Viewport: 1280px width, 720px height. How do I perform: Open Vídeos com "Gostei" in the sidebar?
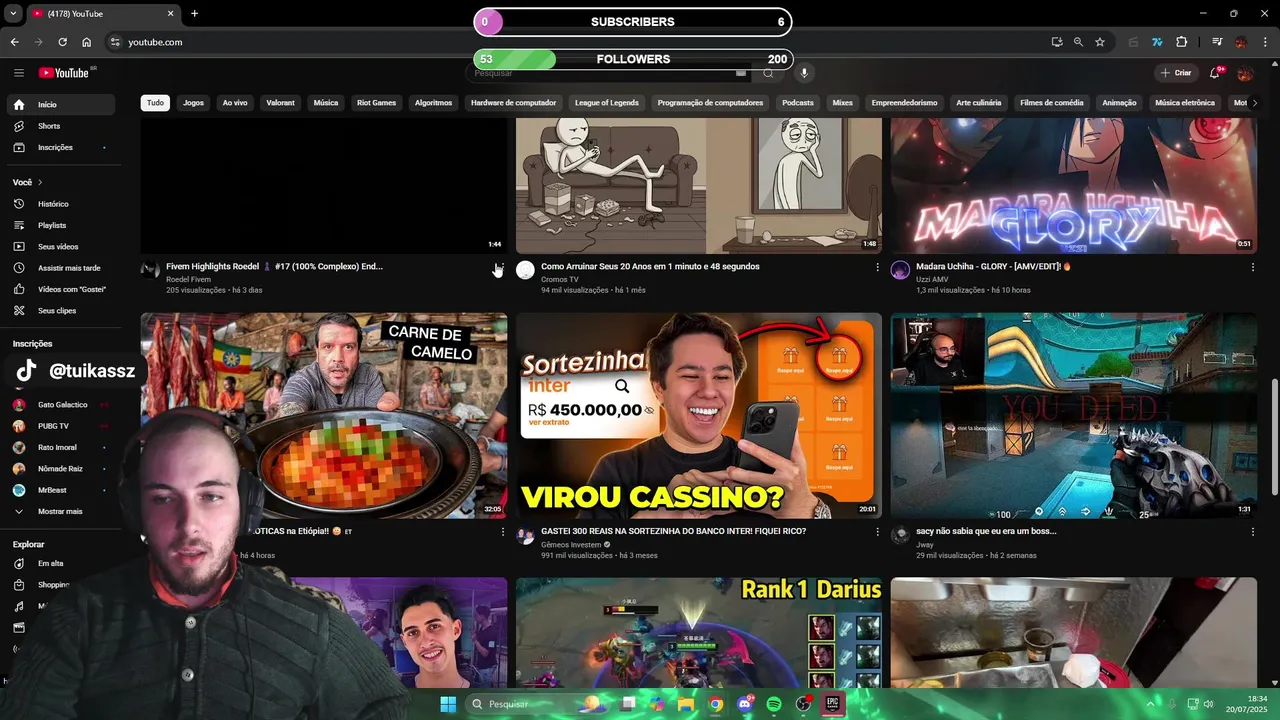60,289
